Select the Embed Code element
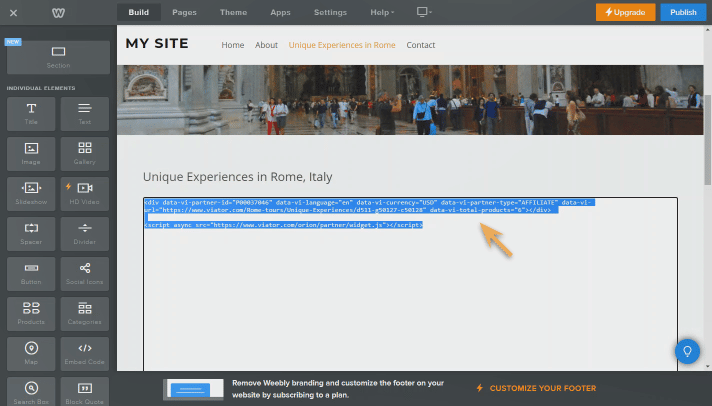712x406 pixels. [84, 353]
